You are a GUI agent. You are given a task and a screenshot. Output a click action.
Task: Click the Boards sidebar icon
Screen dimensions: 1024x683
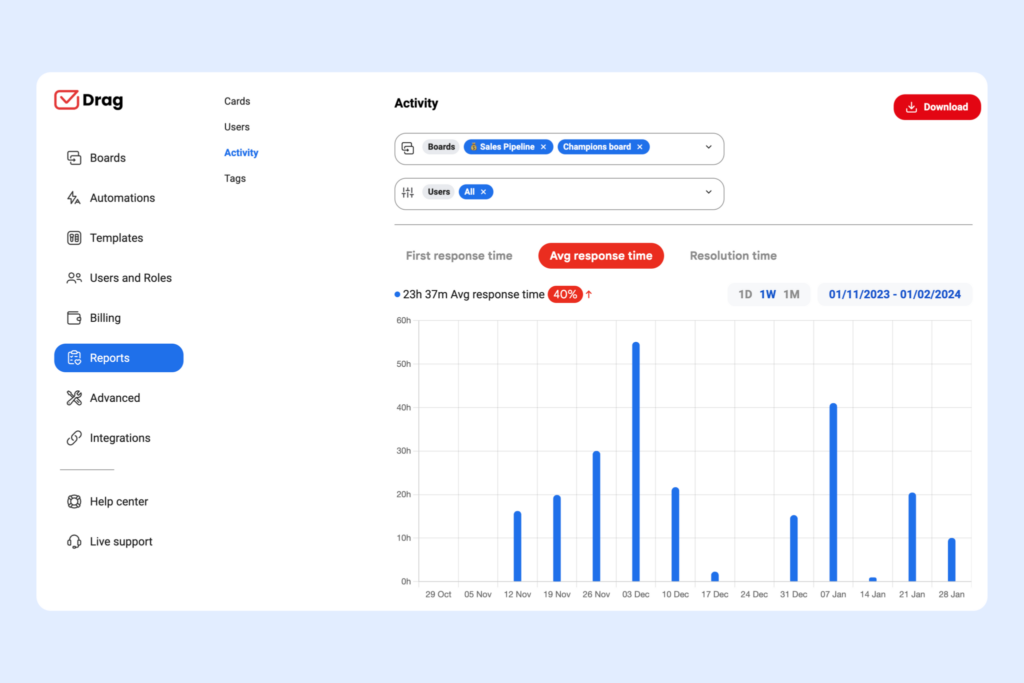tap(74, 158)
